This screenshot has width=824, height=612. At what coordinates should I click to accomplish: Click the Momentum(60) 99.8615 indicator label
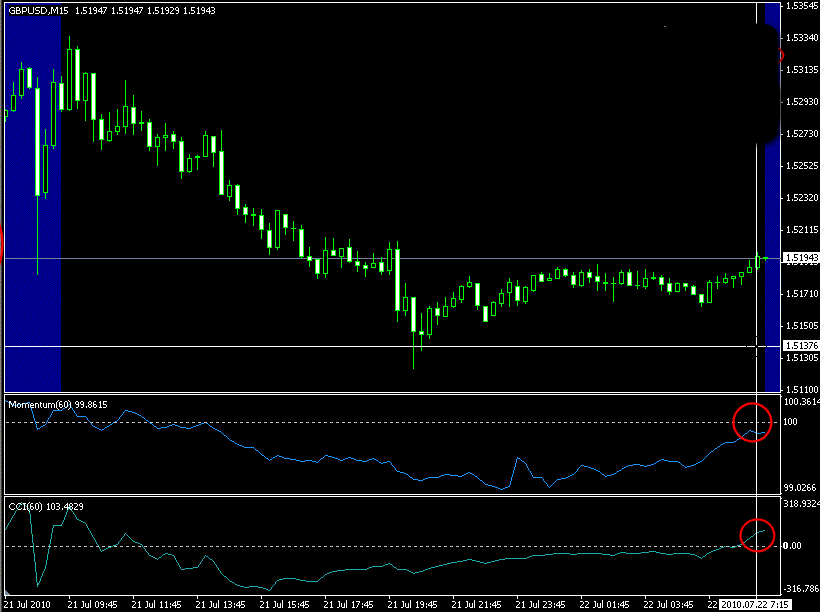(58, 404)
